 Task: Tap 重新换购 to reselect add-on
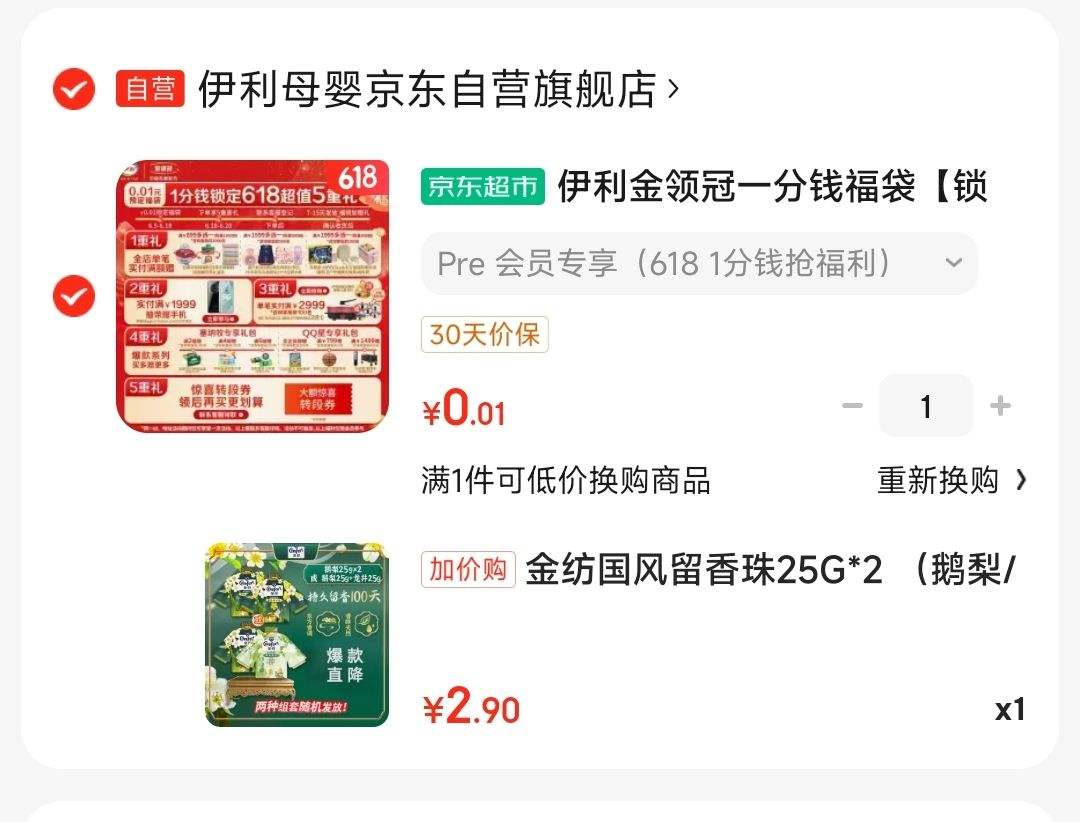(938, 480)
